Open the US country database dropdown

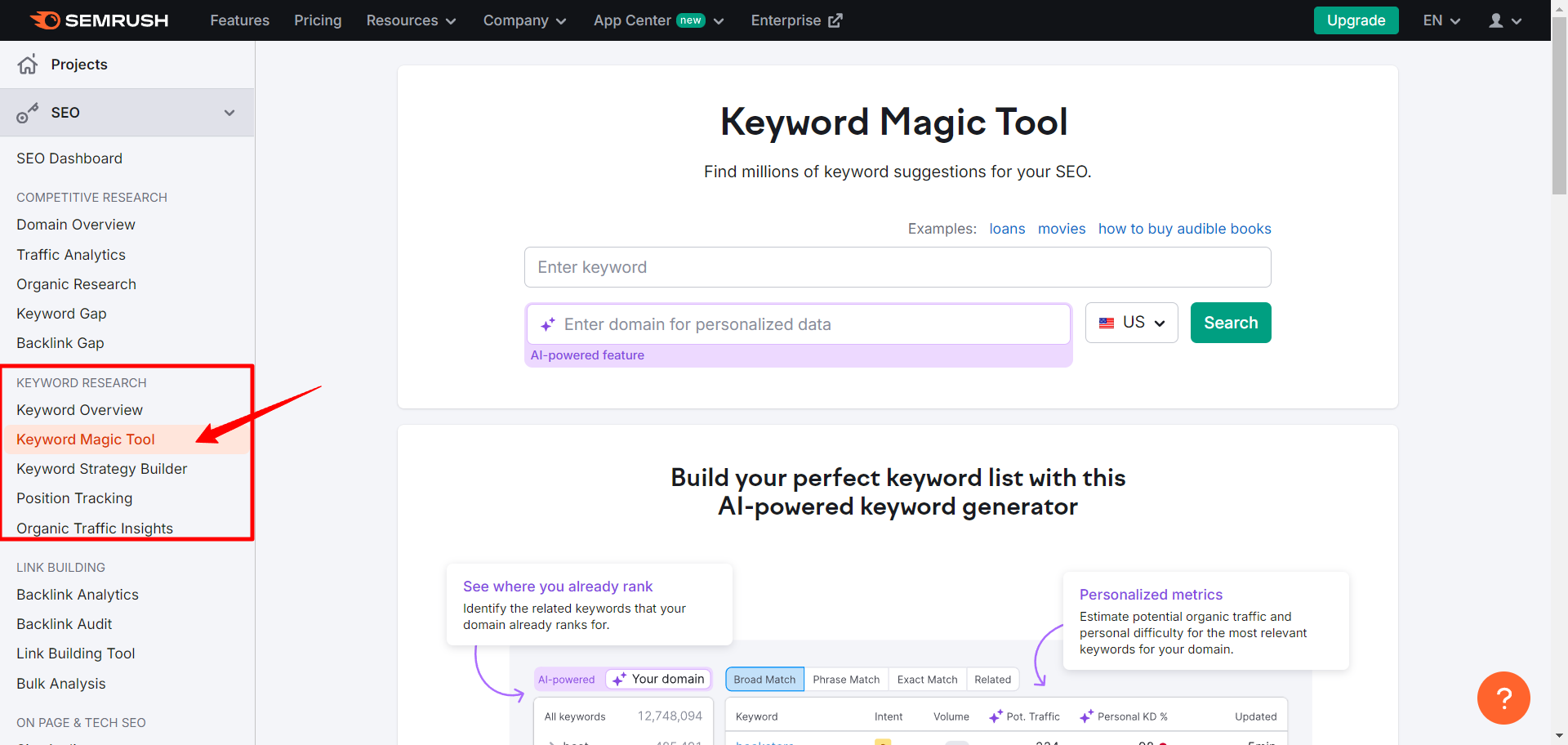1131,323
